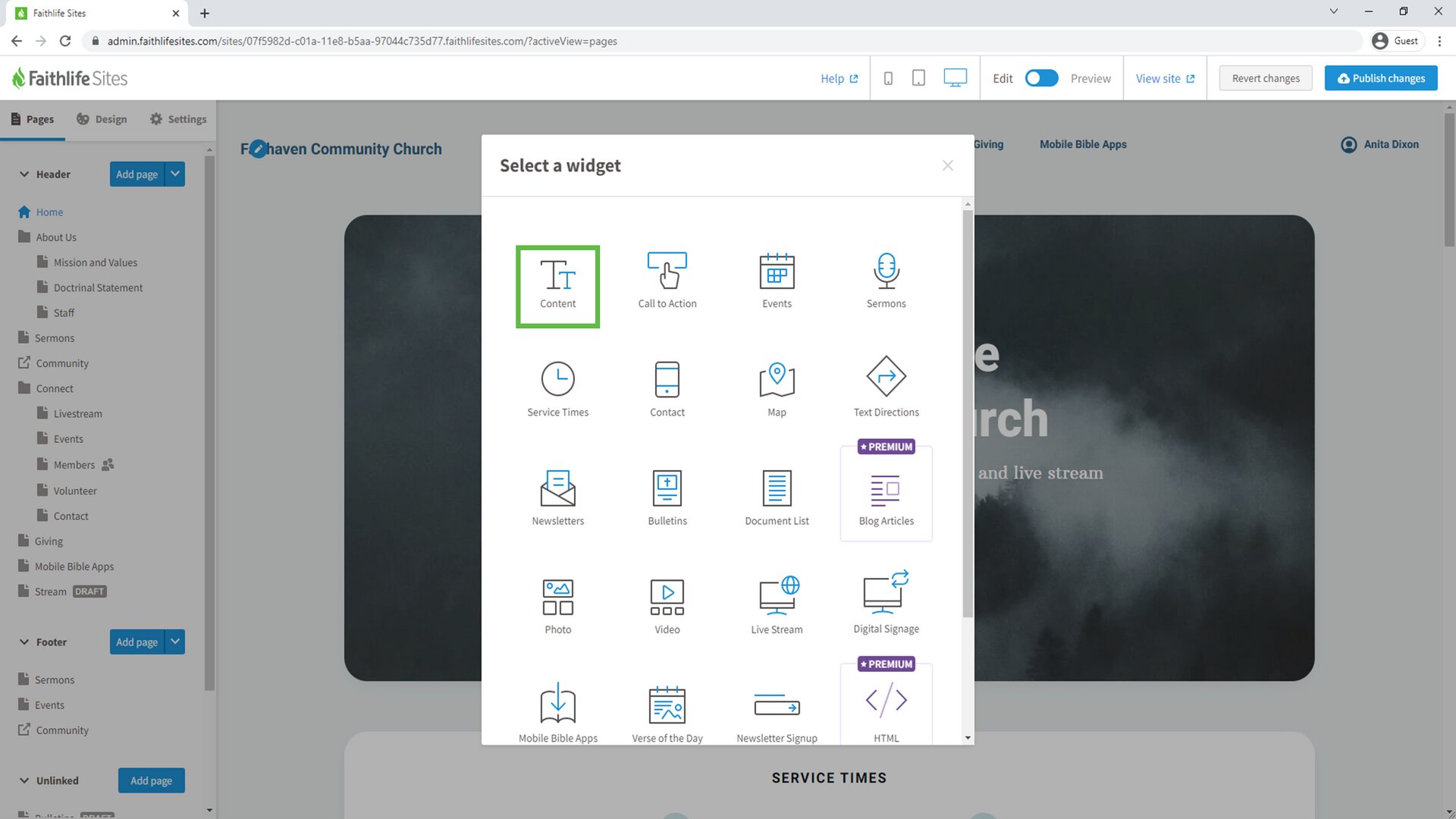Toggle the Edit/Preview switch
The image size is (1456, 819).
(1041, 78)
